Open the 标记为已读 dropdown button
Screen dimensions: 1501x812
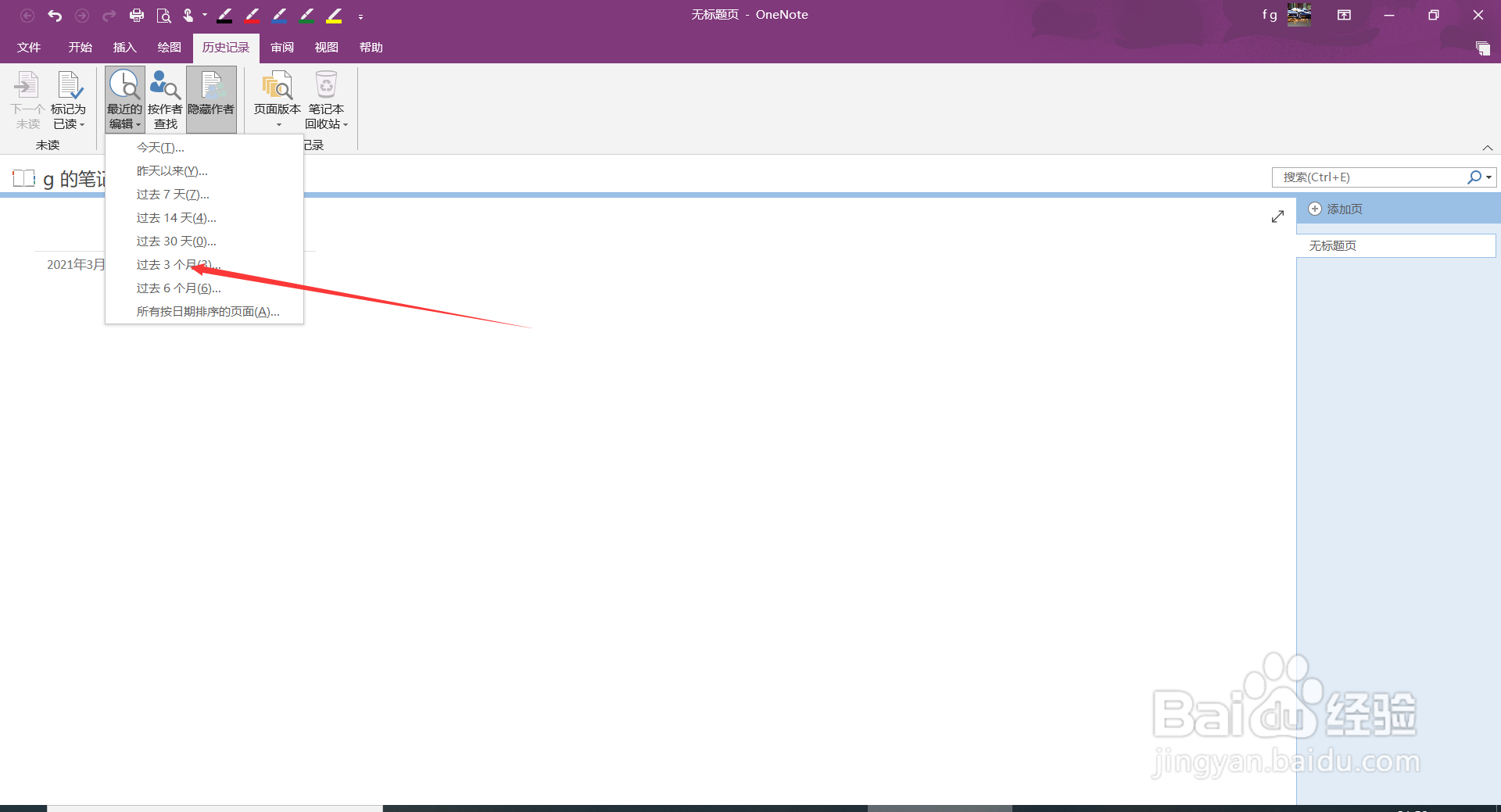[69, 100]
